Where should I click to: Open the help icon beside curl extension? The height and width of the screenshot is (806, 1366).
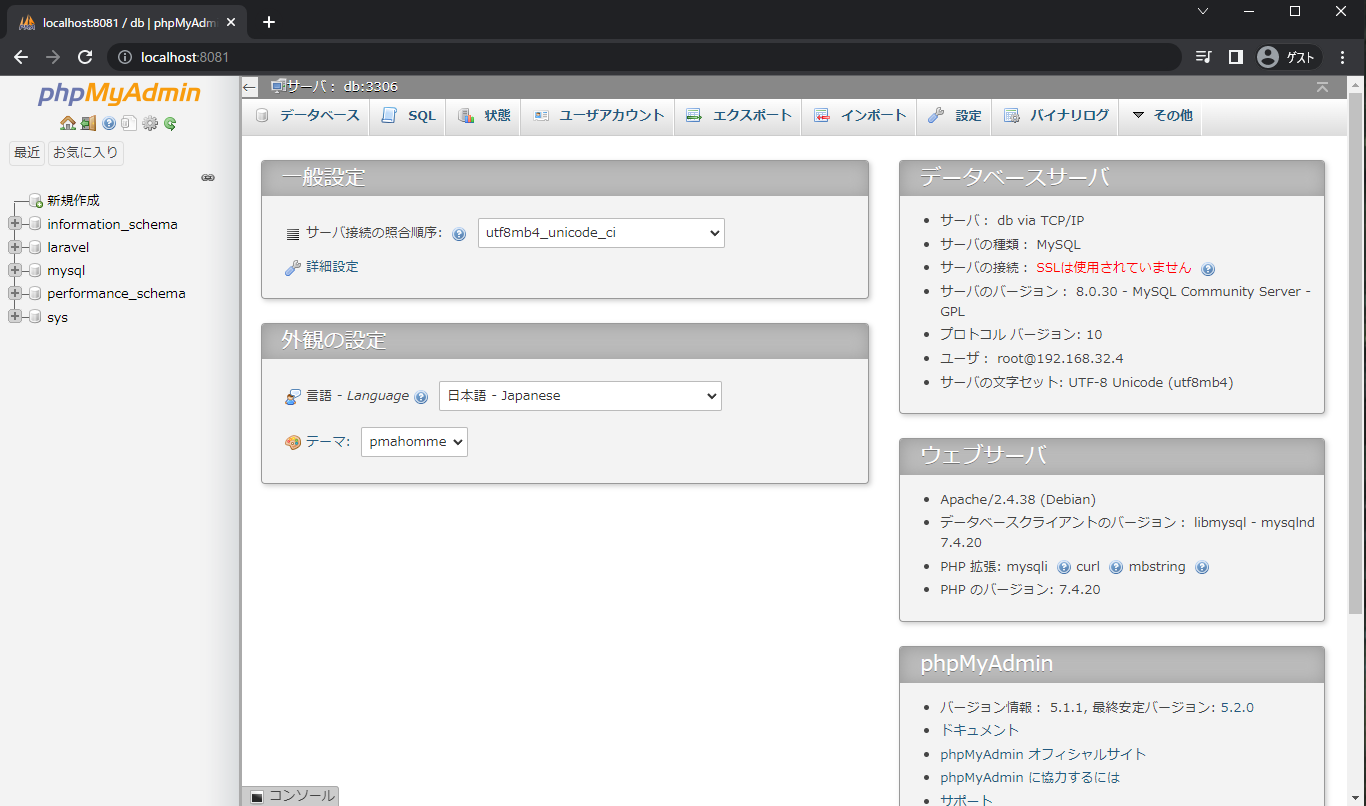click(1116, 567)
